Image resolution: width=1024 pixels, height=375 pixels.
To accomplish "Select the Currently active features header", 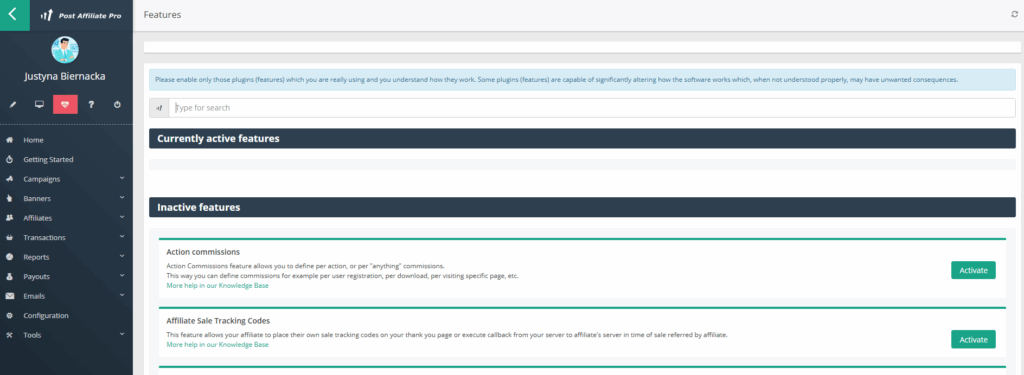I will [x=582, y=139].
